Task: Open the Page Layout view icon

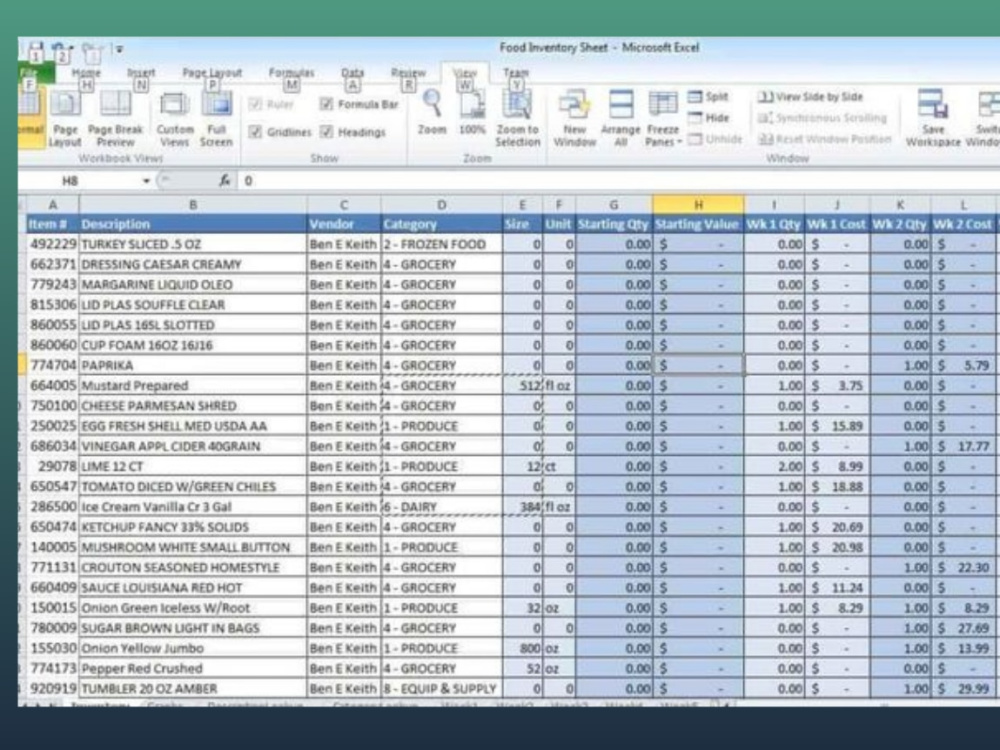Action: (65, 119)
